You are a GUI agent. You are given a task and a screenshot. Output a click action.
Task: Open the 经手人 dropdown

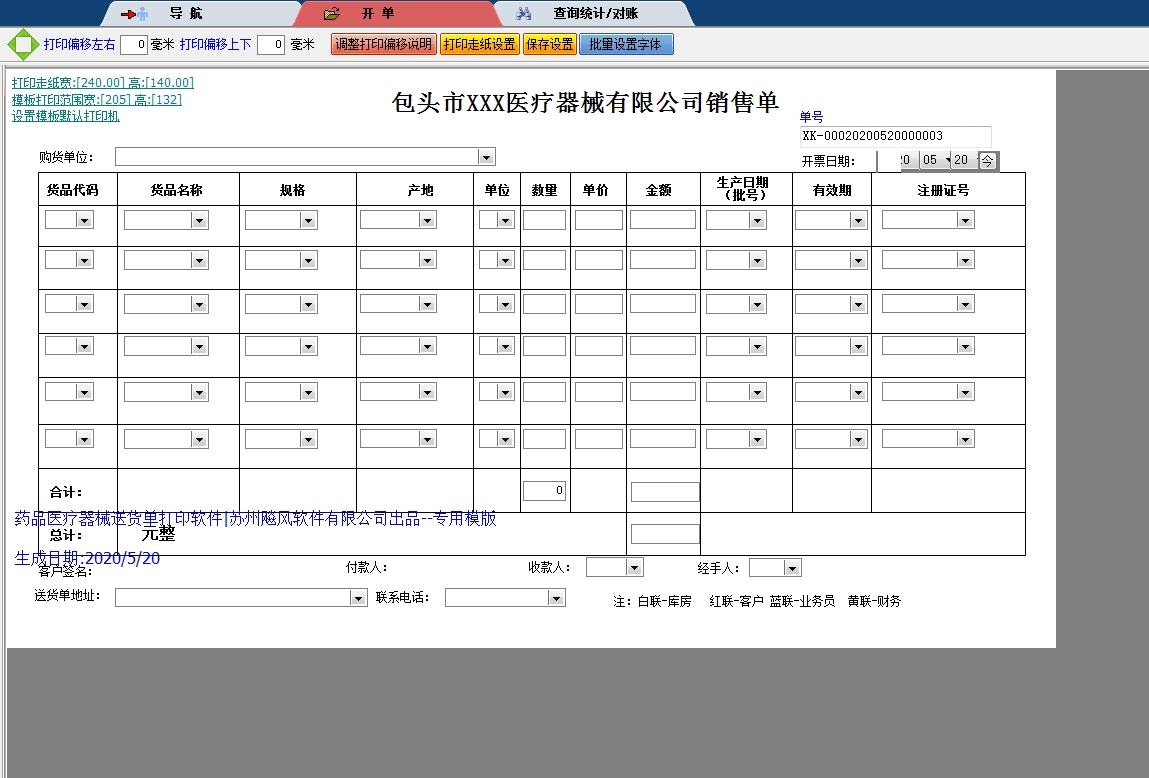tap(792, 568)
